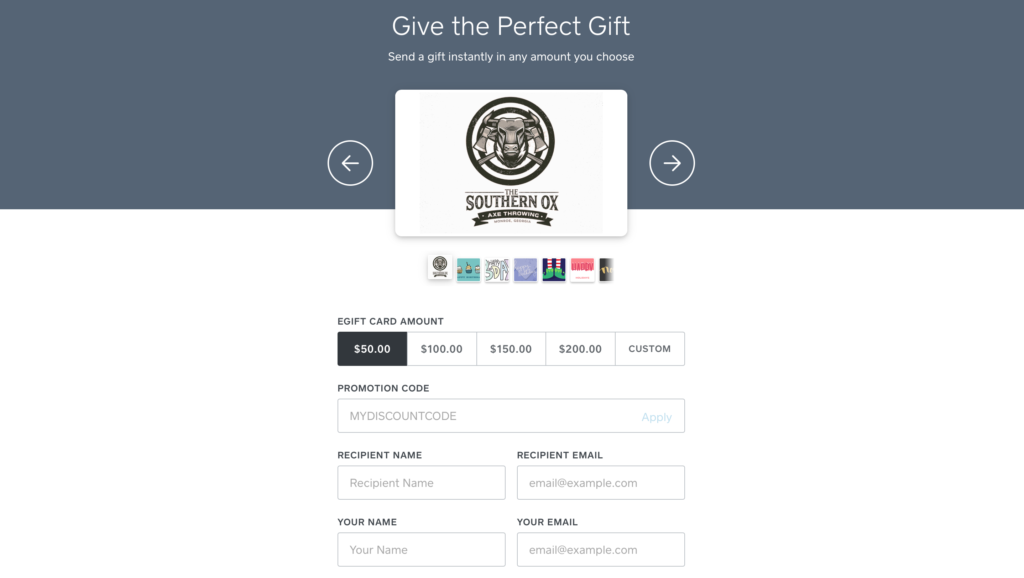Advance to the next gift card design
This screenshot has width=1024, height=578.
[x=671, y=163]
